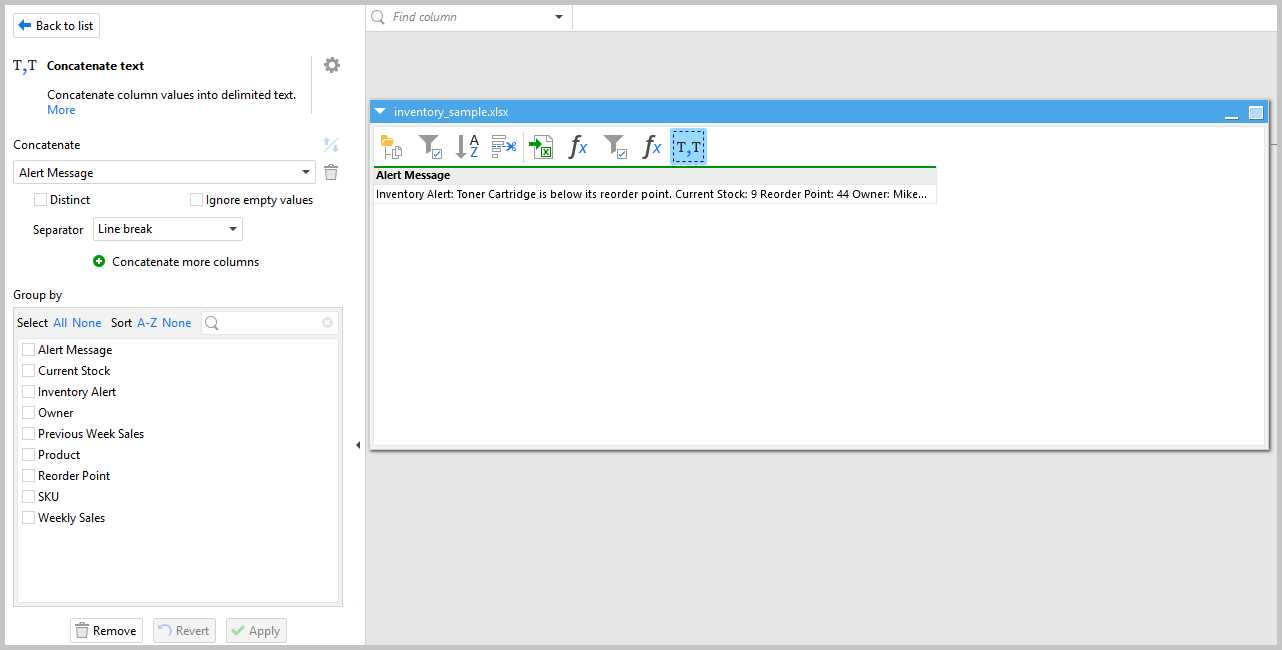Open the Alert Message column dropdown

point(165,173)
